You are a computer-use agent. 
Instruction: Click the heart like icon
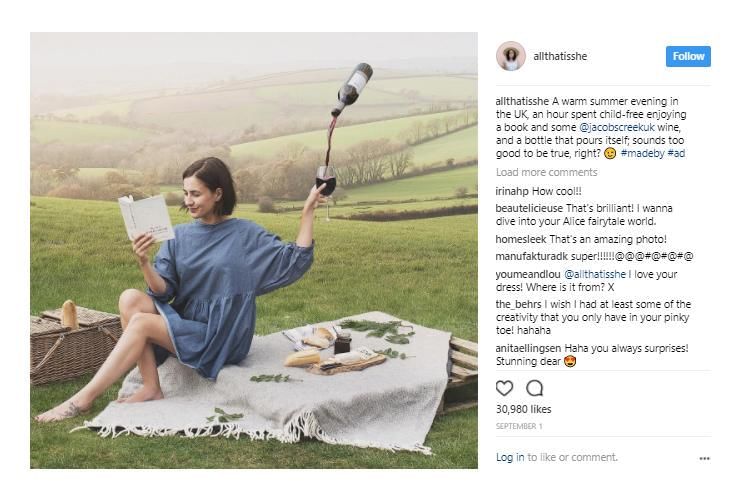(505, 388)
